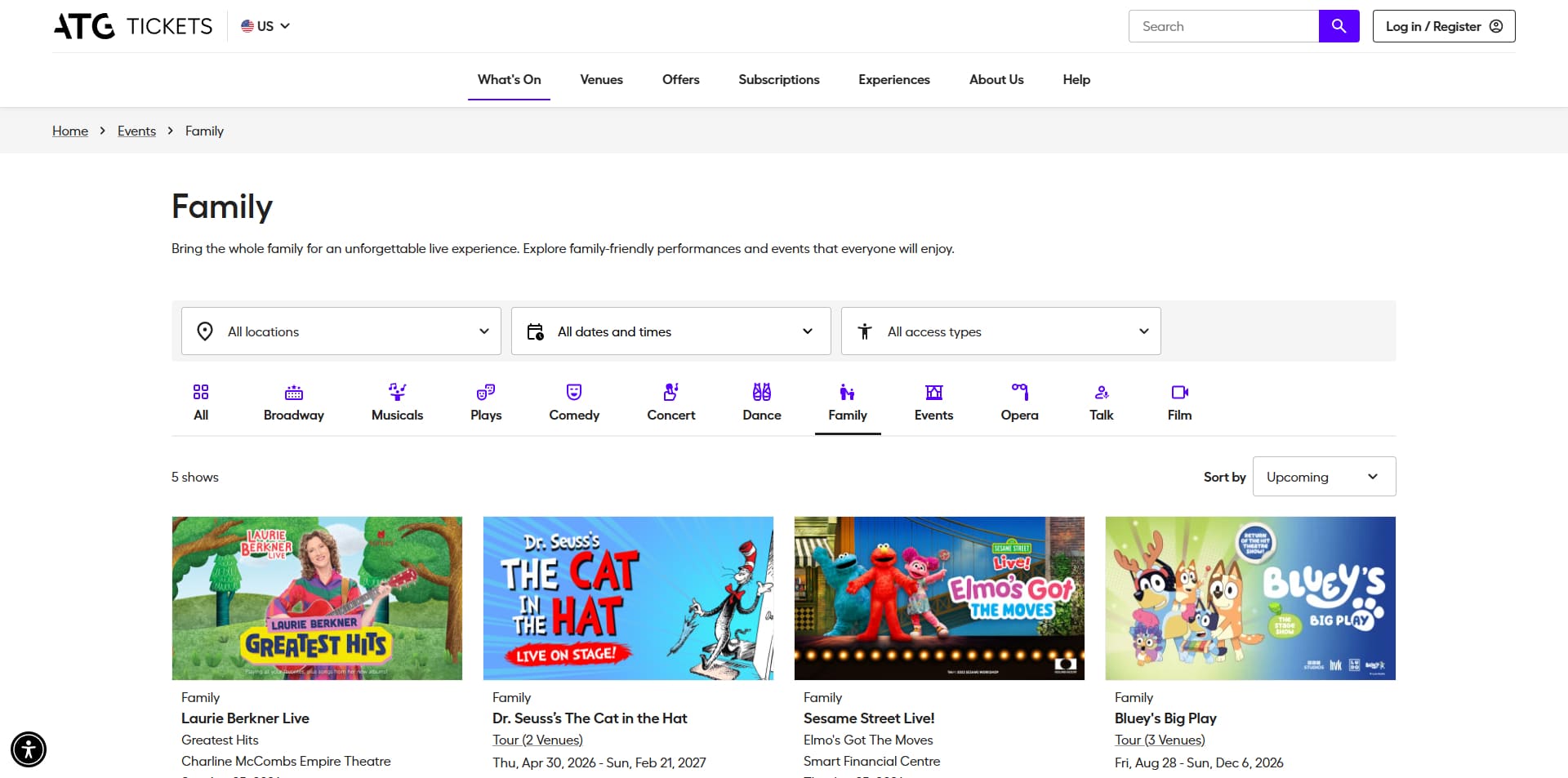The width and height of the screenshot is (1568, 778).
Task: Select the Opera category icon
Action: pyautogui.click(x=1020, y=392)
